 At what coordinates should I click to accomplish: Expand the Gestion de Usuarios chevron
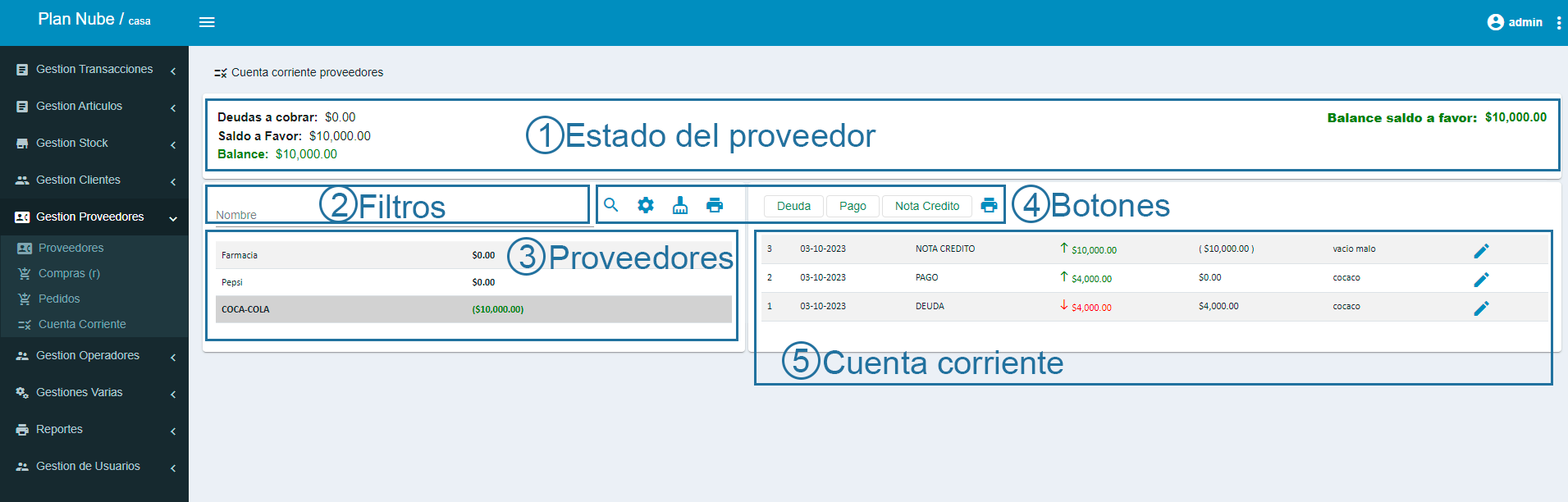[173, 468]
